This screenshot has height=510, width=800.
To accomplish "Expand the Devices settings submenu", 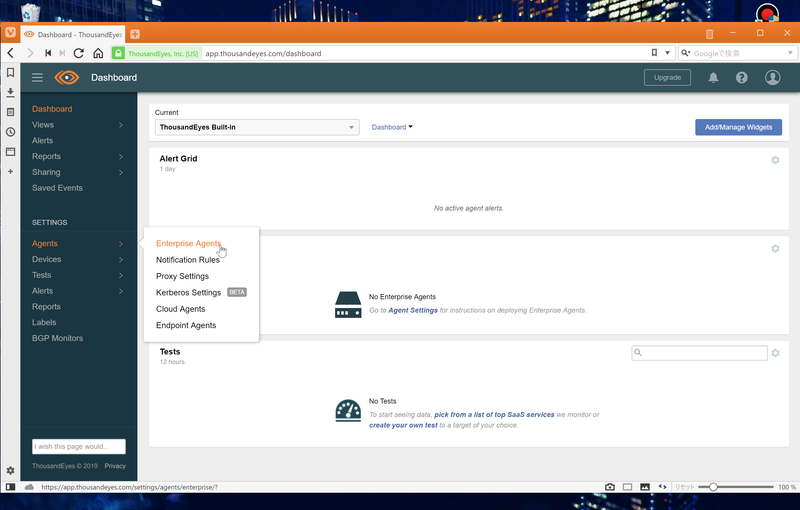I will (x=121, y=260).
